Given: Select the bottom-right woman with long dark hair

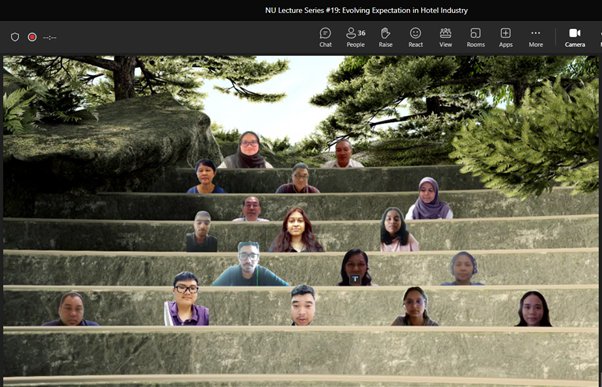Looking at the screenshot, I should click(x=533, y=309).
